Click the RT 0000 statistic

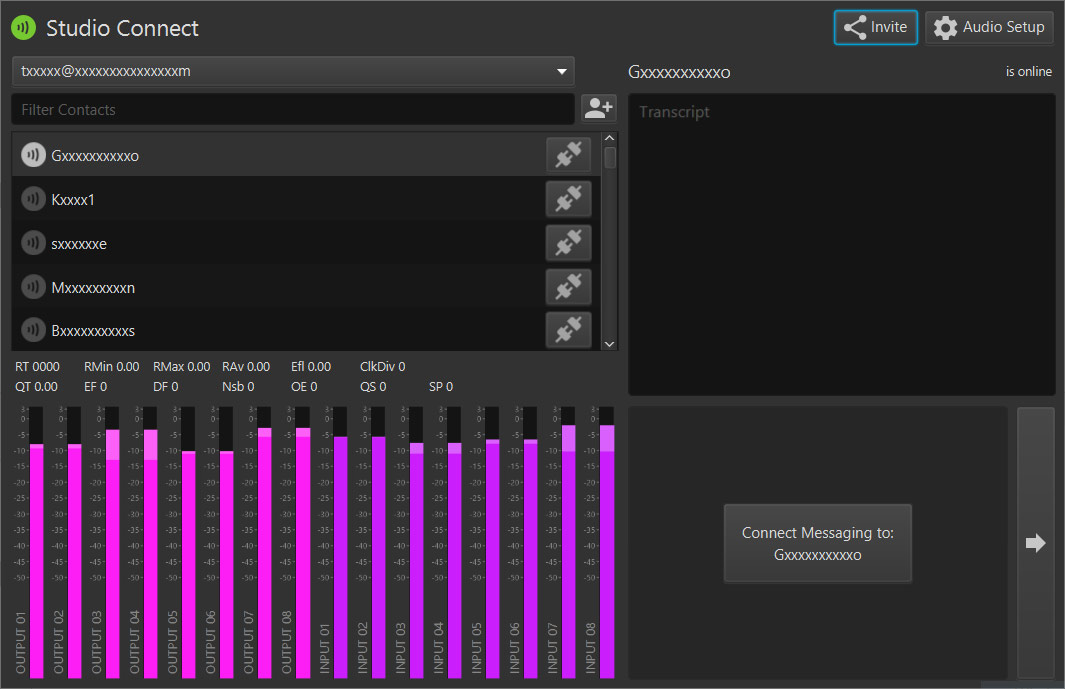pos(37,367)
